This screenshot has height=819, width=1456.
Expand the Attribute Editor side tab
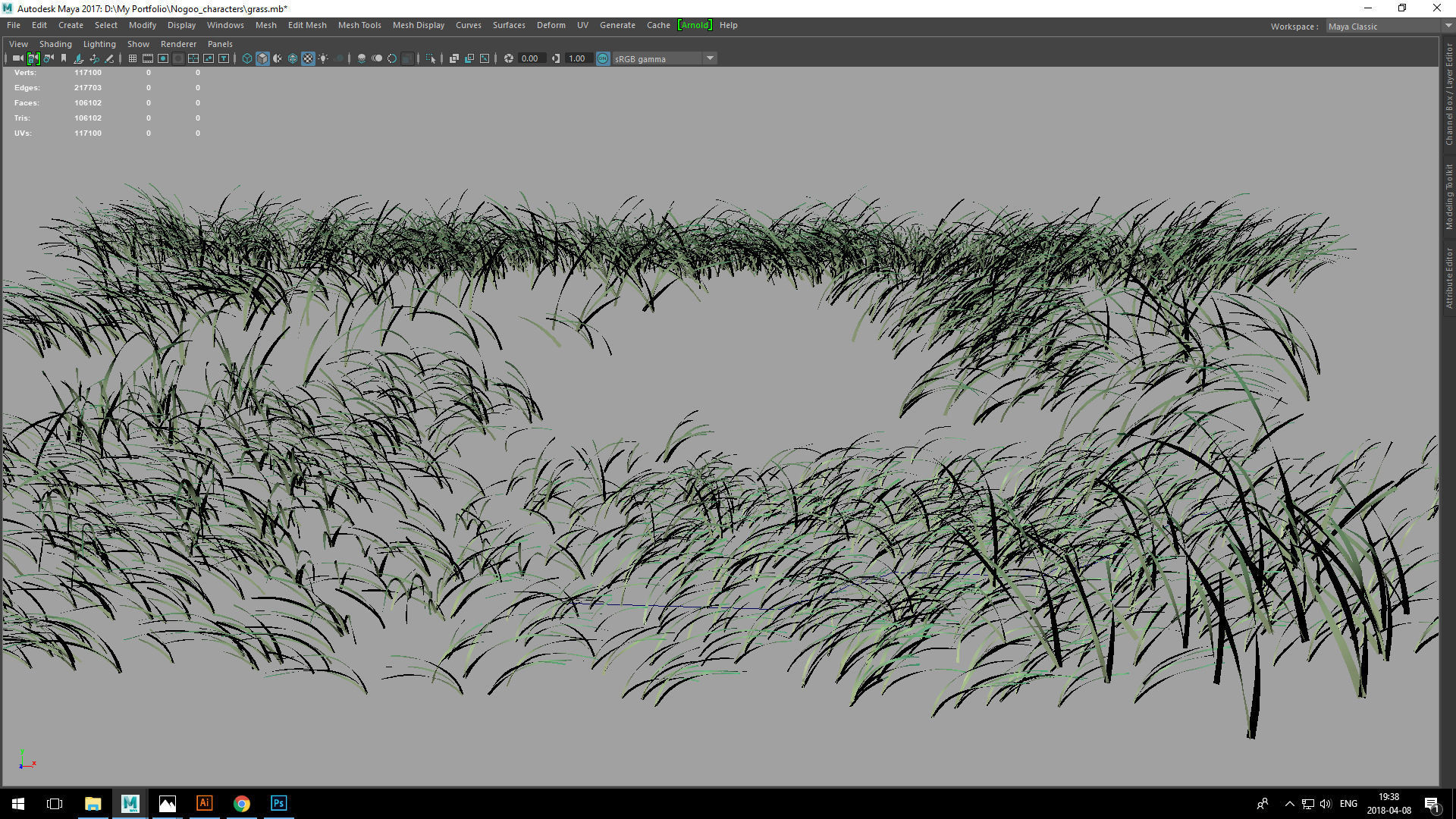coord(1448,278)
